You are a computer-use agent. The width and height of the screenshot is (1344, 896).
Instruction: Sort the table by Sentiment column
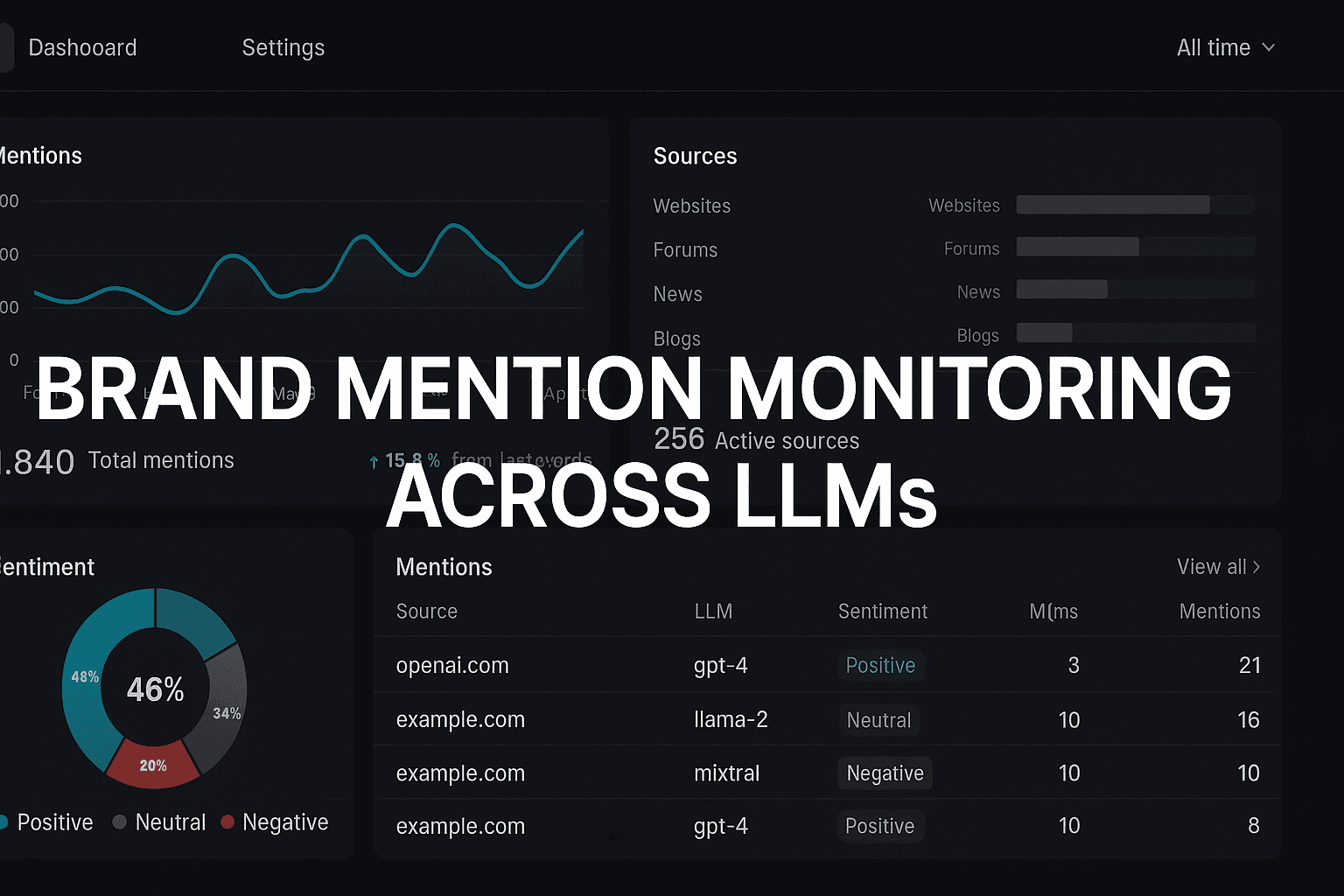[x=883, y=611]
